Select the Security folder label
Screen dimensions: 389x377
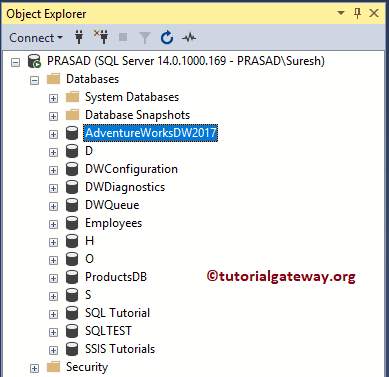87,367
